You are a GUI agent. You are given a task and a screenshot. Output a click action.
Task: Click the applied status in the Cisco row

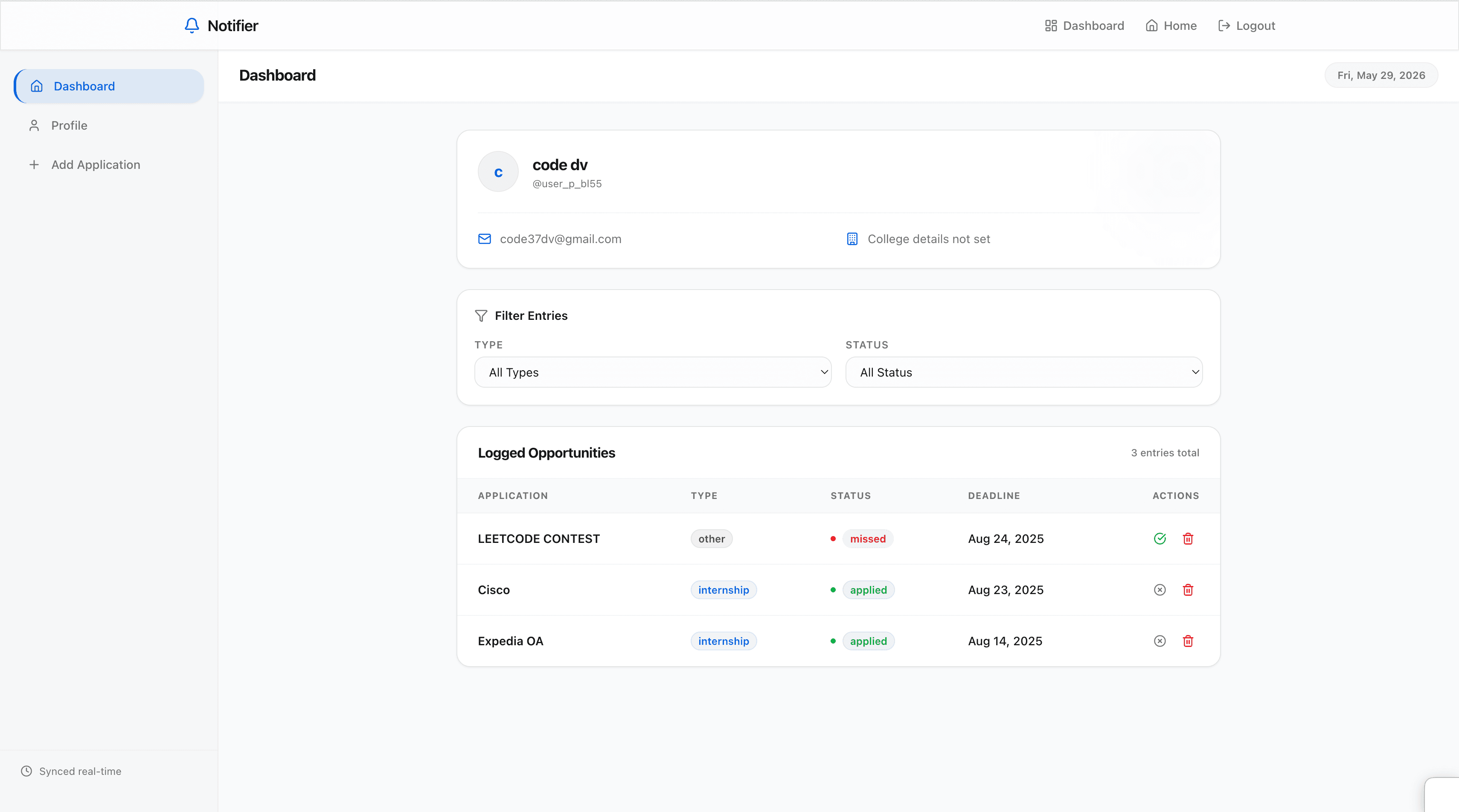pos(868,590)
